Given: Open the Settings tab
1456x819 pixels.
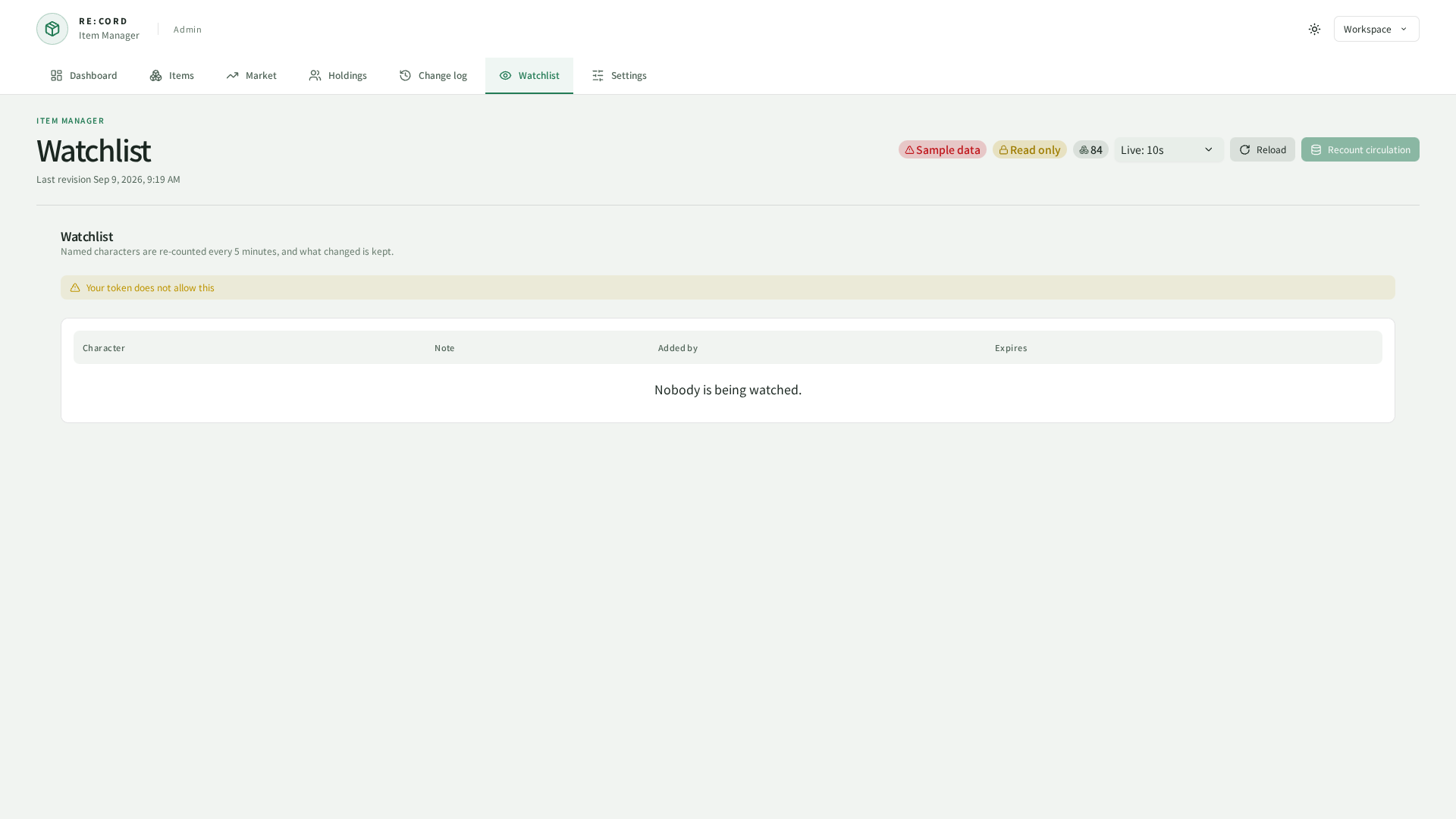Looking at the screenshot, I should (x=620, y=76).
